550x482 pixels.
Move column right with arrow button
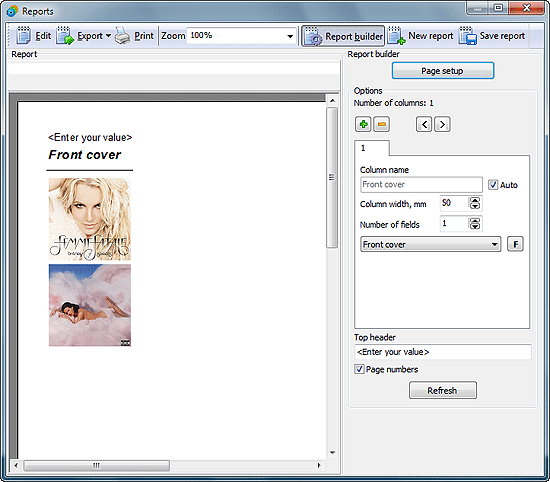(x=442, y=124)
